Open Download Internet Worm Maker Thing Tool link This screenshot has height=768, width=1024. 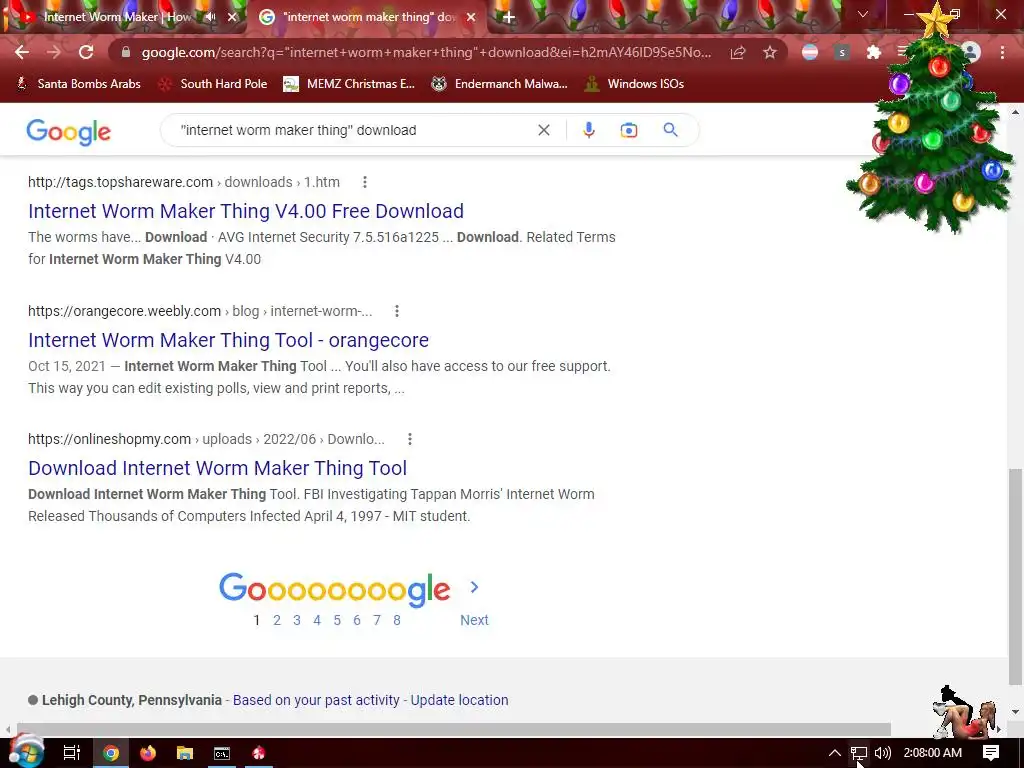coord(217,468)
